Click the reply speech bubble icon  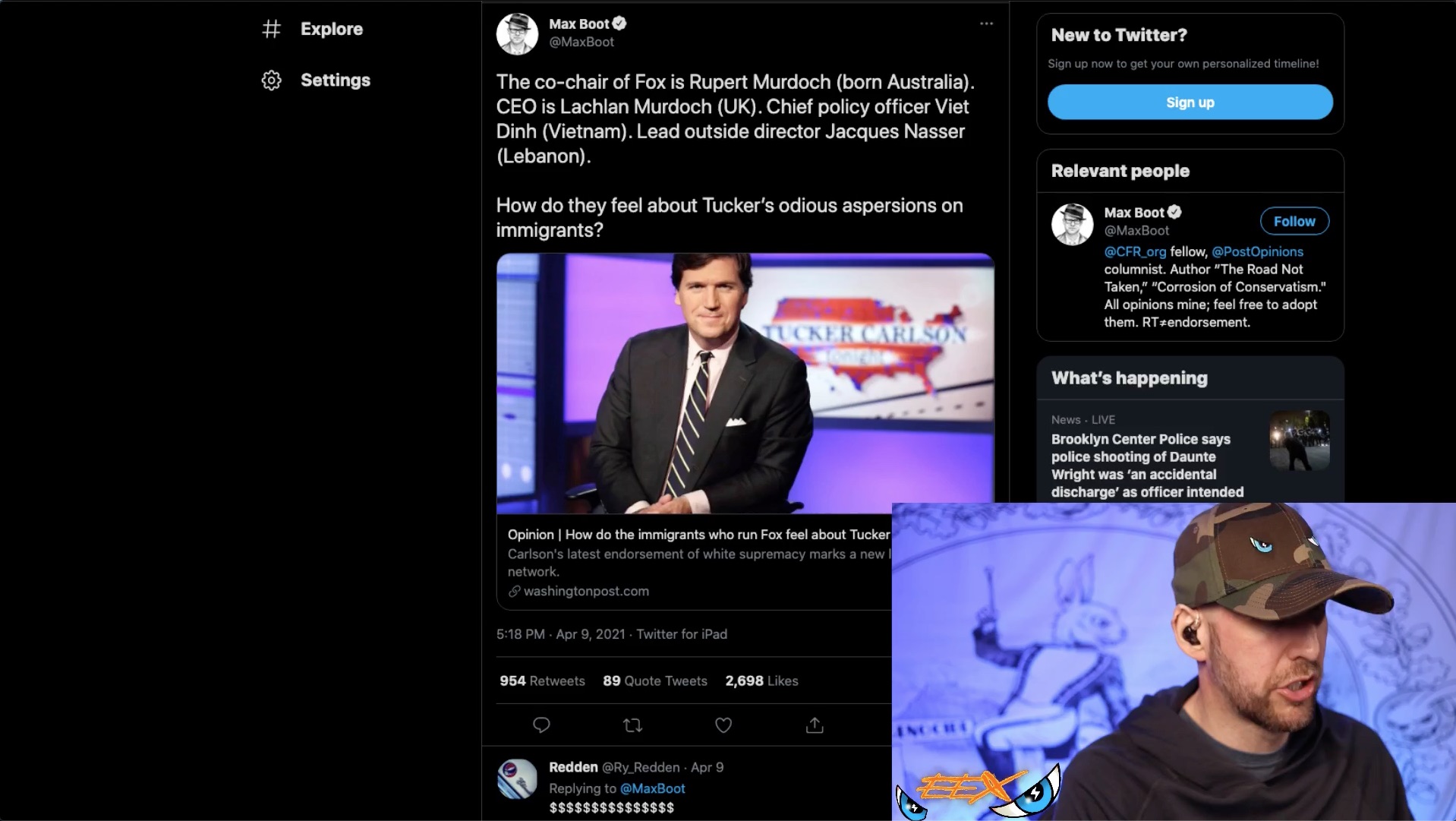[x=541, y=725]
